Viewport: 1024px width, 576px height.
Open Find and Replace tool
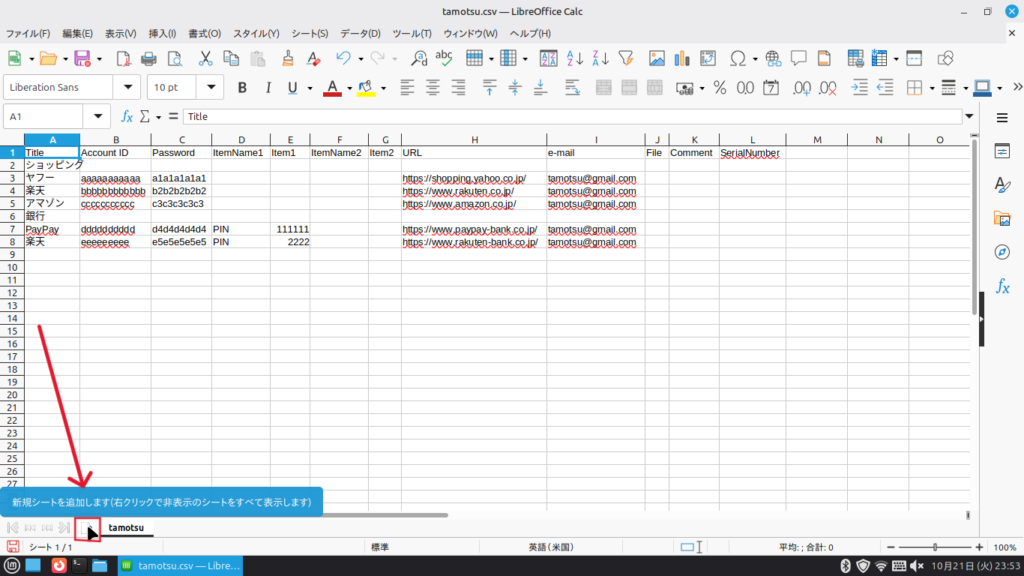[x=417, y=58]
